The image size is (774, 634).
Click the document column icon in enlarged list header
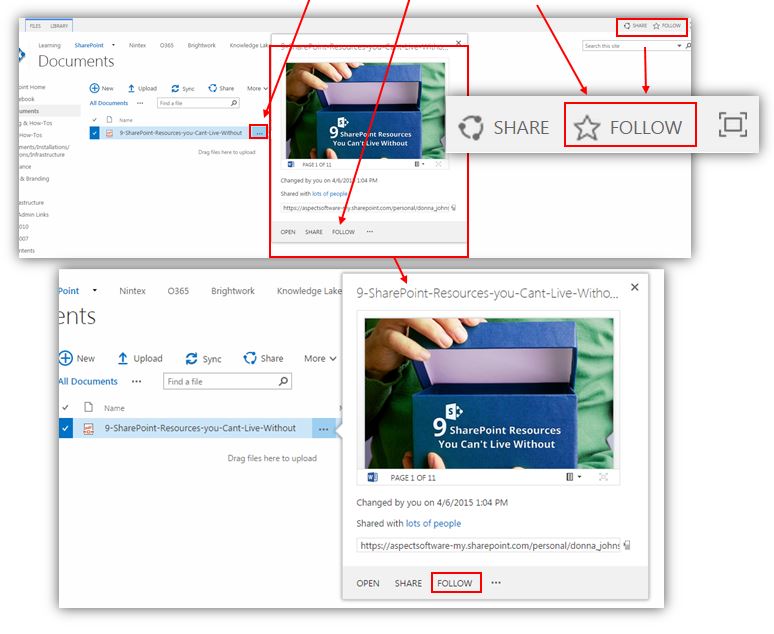click(88, 407)
